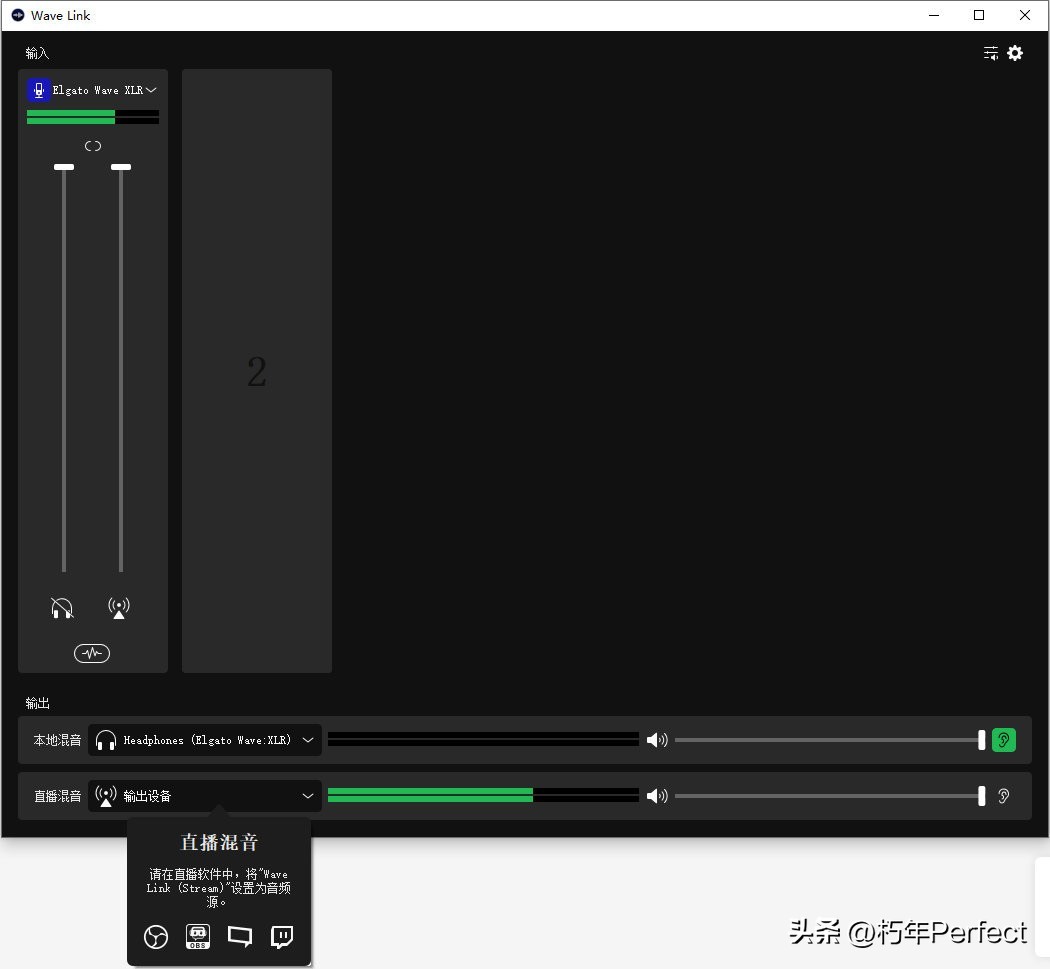Click the Wave Link (Stream) instruction text
This screenshot has width=1050, height=969.
click(x=219, y=888)
